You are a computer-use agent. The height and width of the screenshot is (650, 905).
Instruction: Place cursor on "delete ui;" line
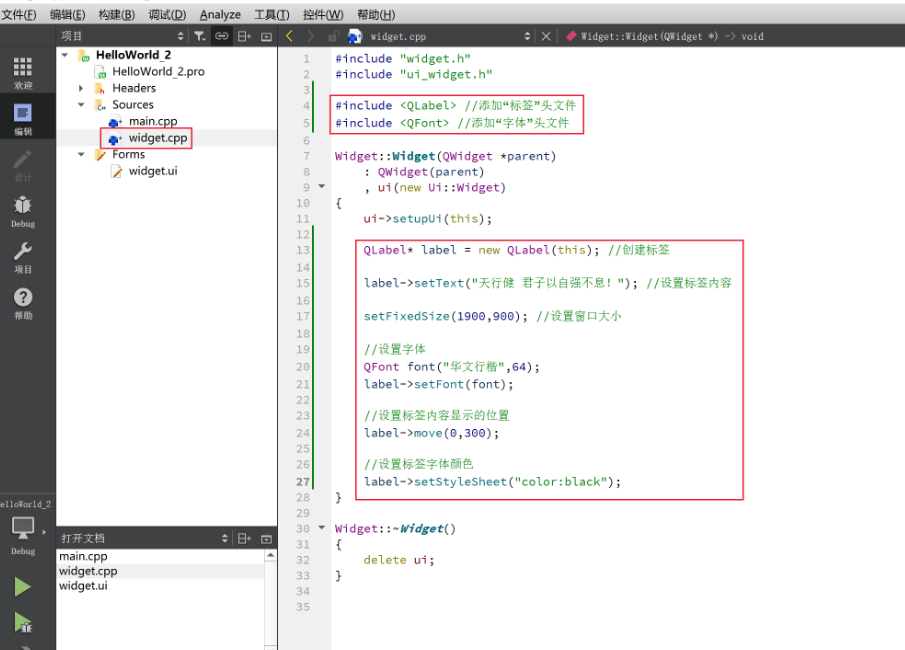(x=399, y=559)
